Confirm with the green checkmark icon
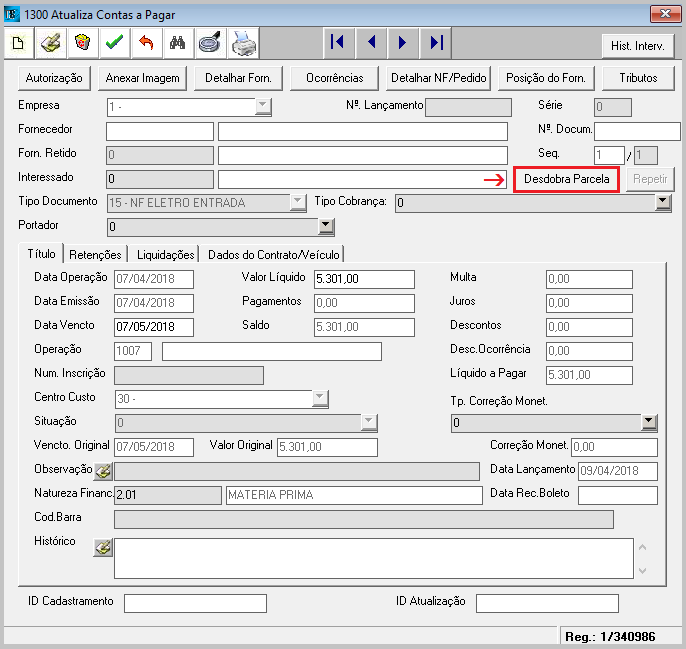686x649 pixels. pos(114,43)
